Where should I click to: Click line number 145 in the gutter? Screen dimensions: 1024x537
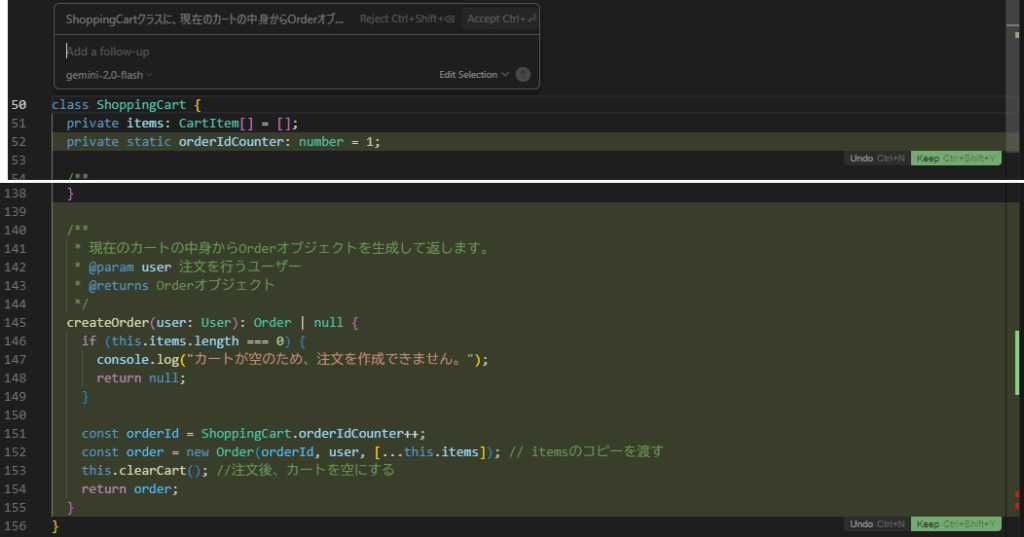pyautogui.click(x=15, y=323)
